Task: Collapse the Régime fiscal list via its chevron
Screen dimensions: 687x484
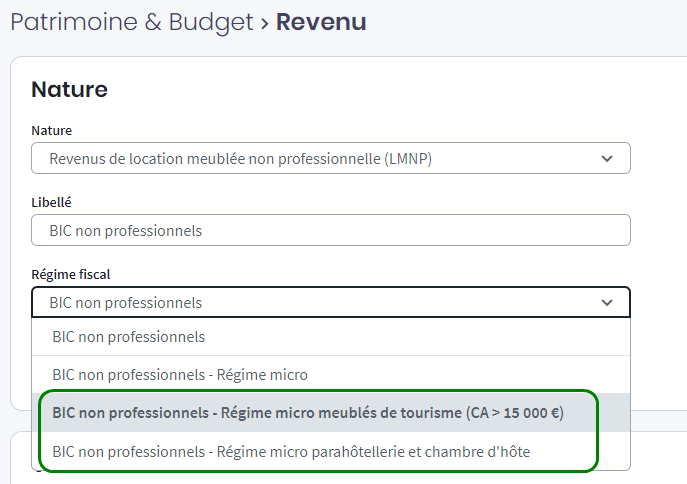Action: [x=606, y=302]
